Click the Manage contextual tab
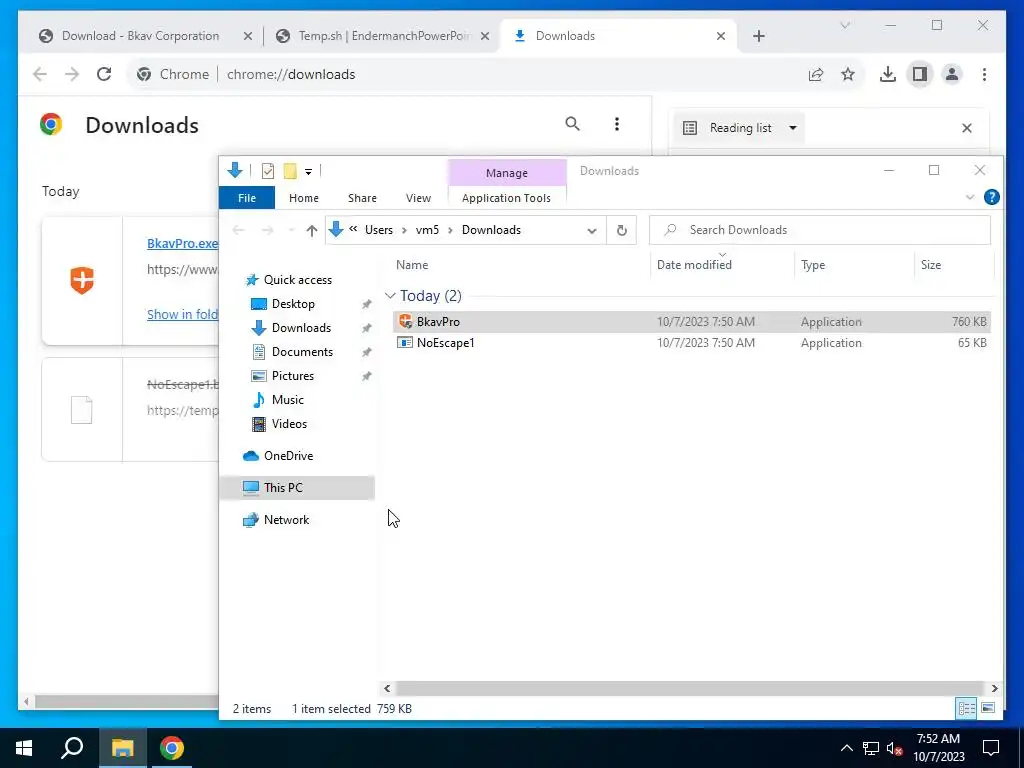 506,173
